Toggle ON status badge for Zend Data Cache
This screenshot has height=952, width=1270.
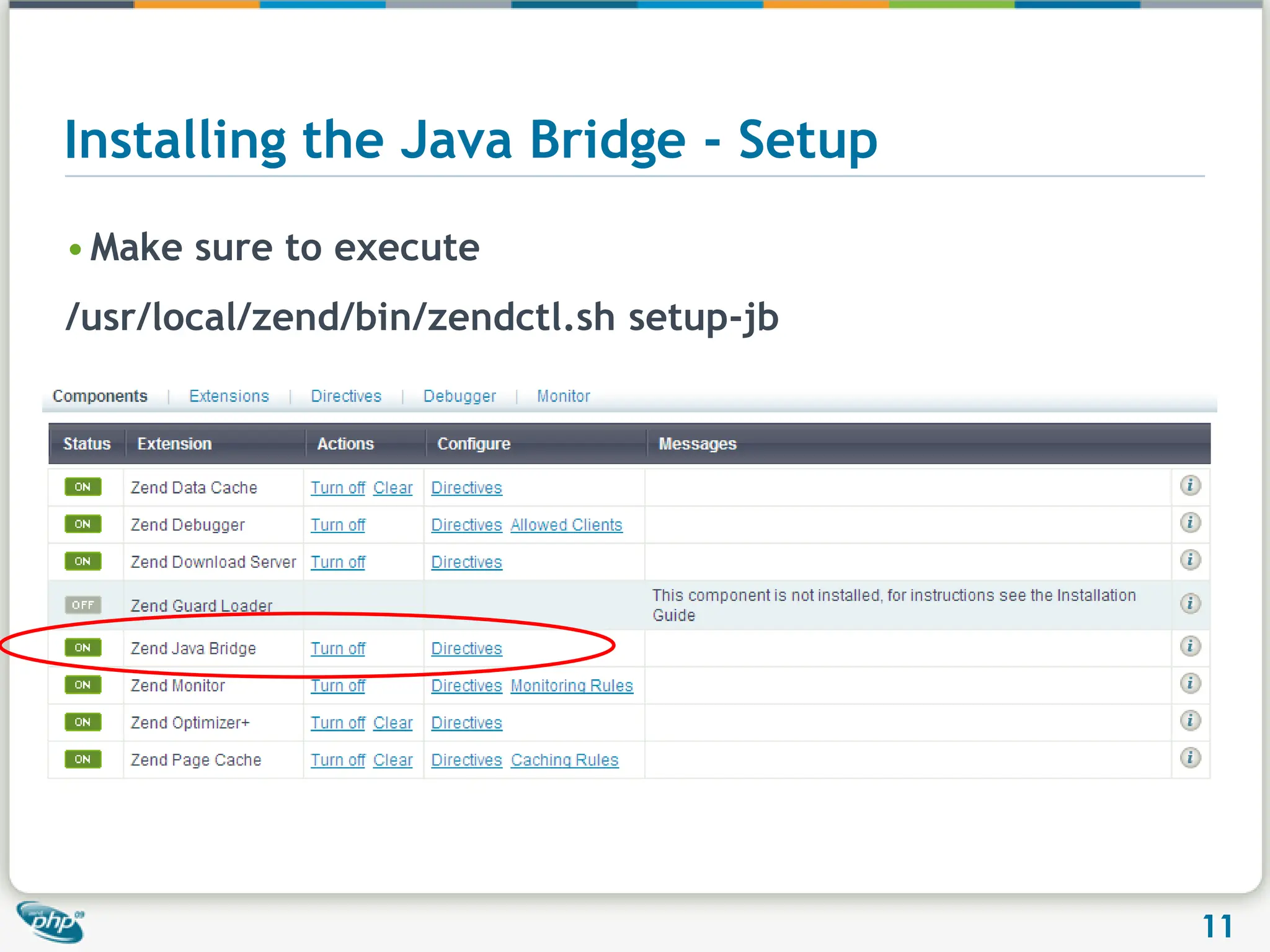click(82, 487)
